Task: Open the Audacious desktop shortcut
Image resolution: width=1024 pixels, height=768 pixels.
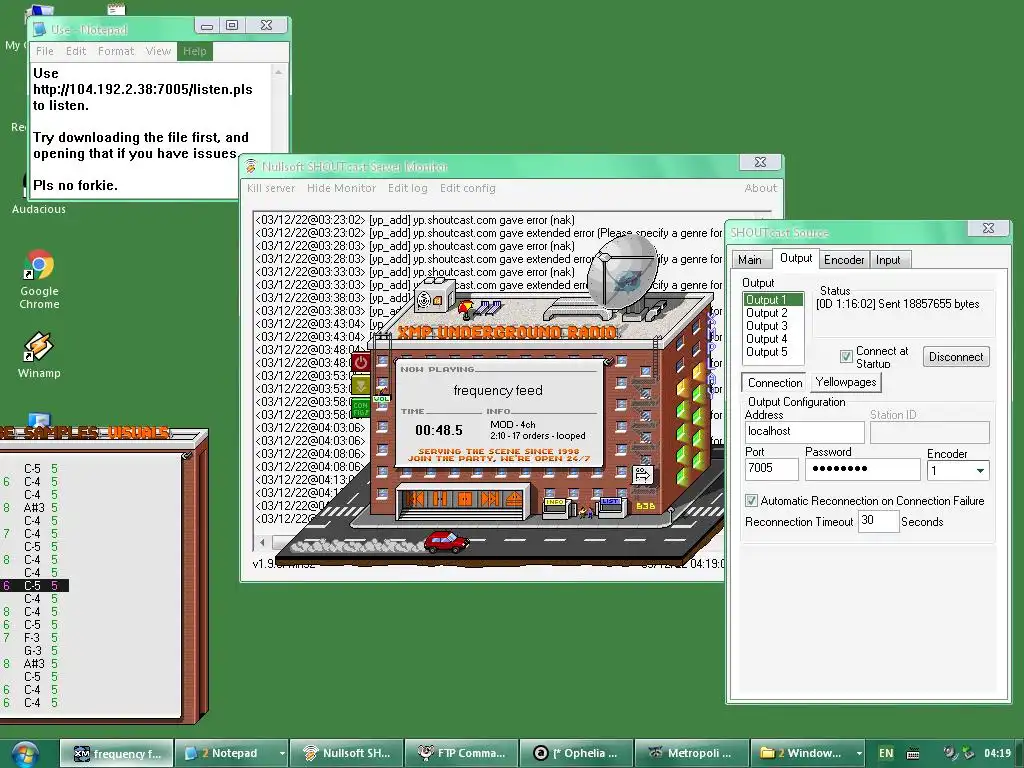Action: (x=39, y=209)
